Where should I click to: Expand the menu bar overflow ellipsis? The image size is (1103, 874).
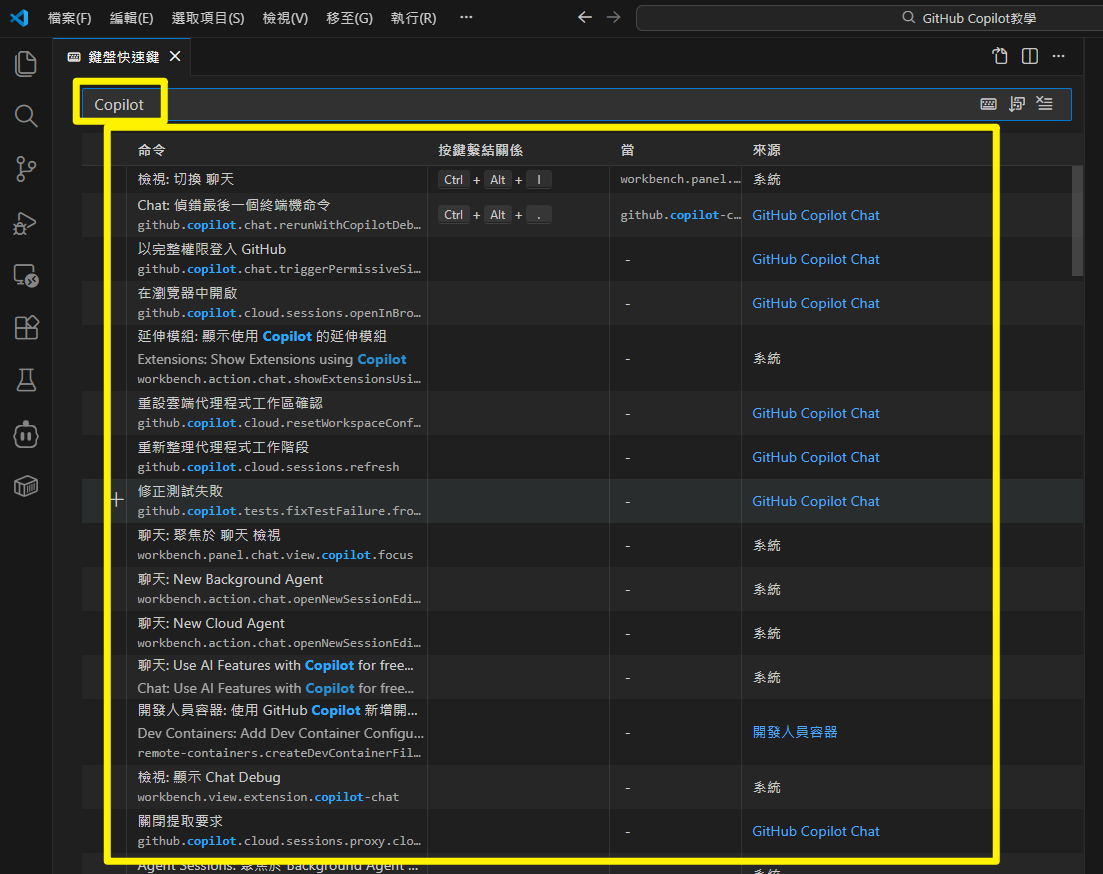point(466,18)
